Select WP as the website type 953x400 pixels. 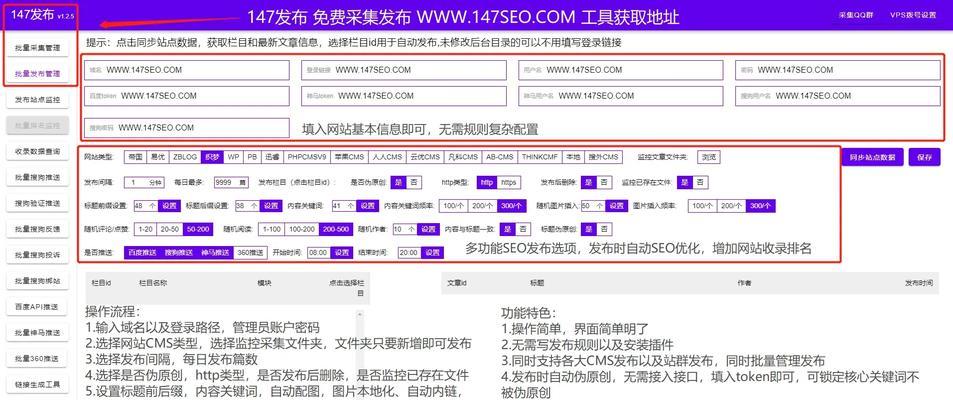pyautogui.click(x=233, y=157)
